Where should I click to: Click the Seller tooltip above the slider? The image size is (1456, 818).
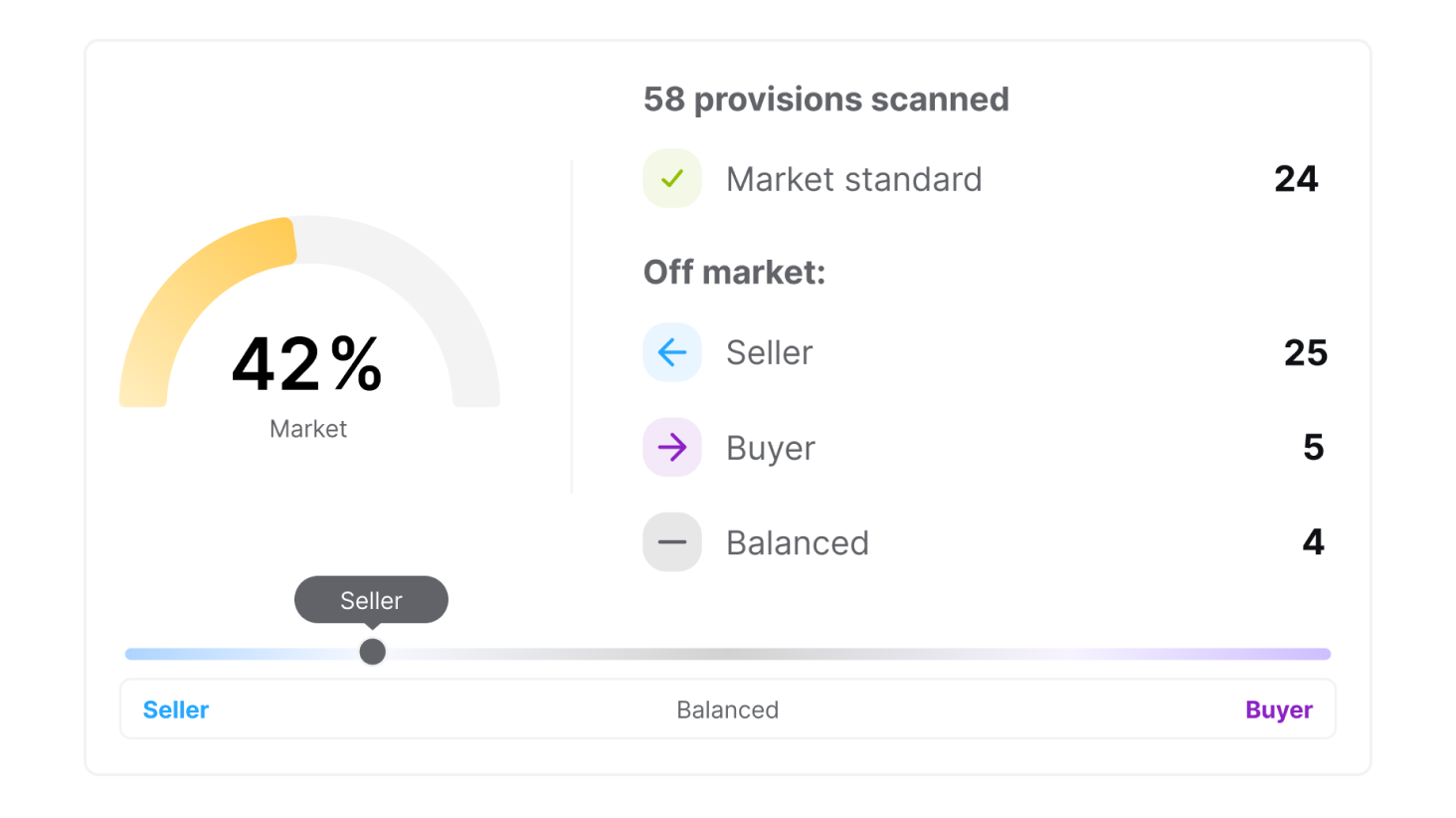click(x=371, y=600)
